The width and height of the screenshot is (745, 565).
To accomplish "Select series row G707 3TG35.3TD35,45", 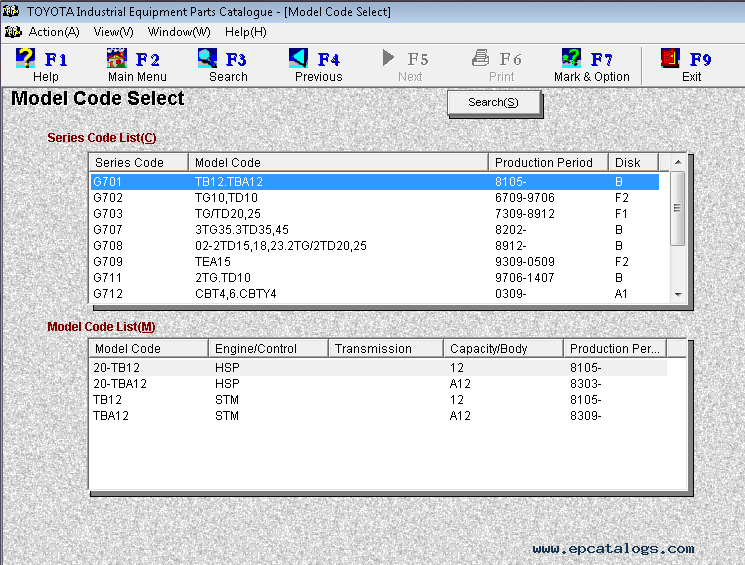I will [x=375, y=230].
